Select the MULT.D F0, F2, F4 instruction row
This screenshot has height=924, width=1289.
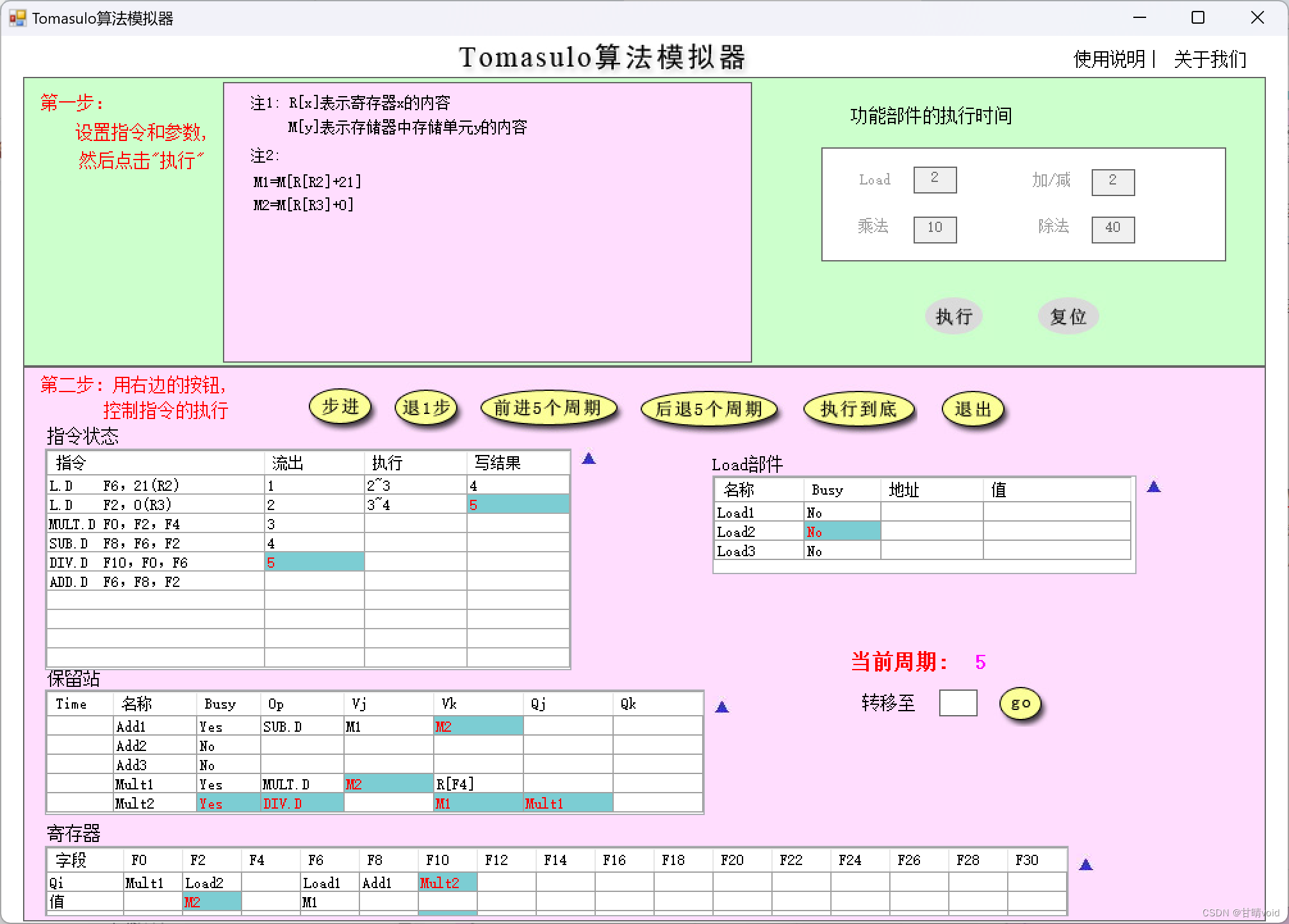click(x=308, y=524)
